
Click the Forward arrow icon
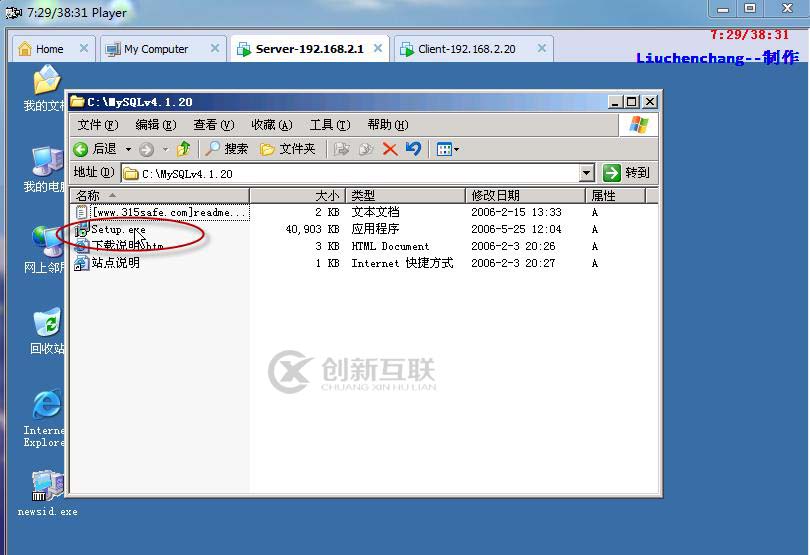tap(146, 149)
